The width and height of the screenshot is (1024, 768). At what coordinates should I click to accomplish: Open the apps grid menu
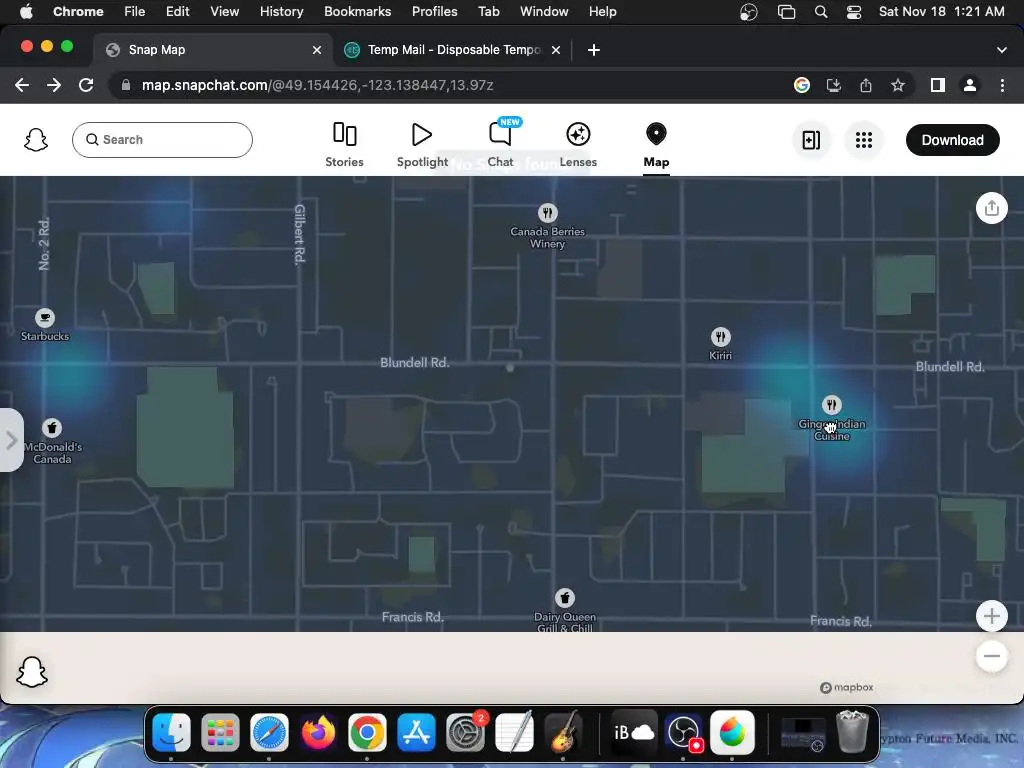[863, 140]
